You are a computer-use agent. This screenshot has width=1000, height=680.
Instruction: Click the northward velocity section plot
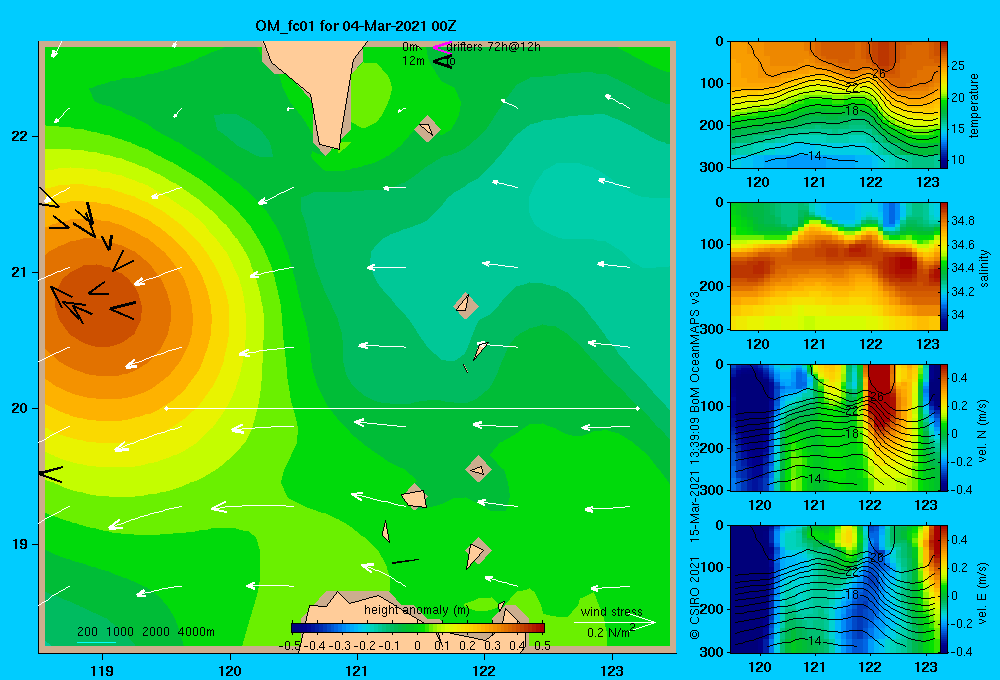(835, 427)
